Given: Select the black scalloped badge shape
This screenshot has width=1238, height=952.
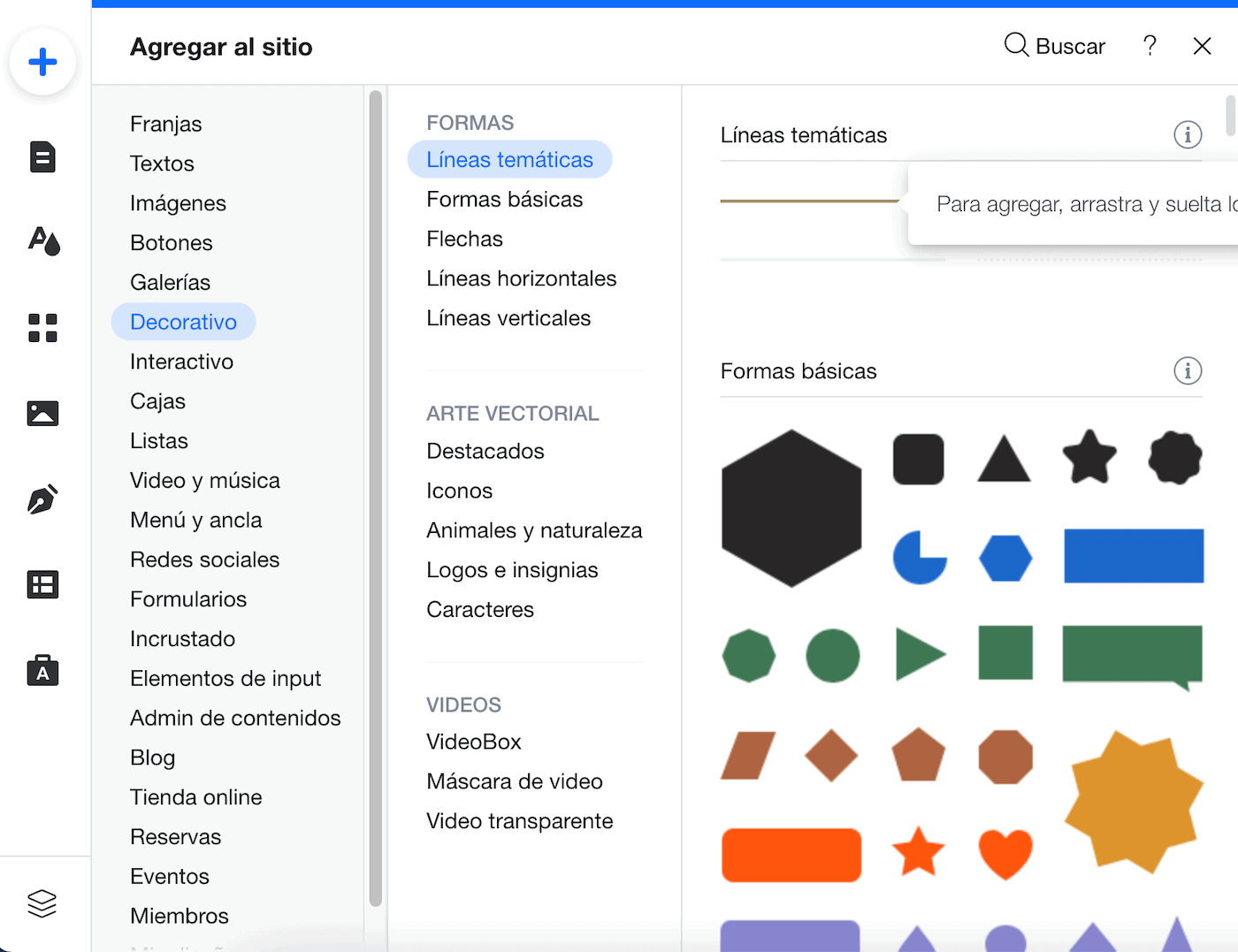Looking at the screenshot, I should click(1175, 458).
